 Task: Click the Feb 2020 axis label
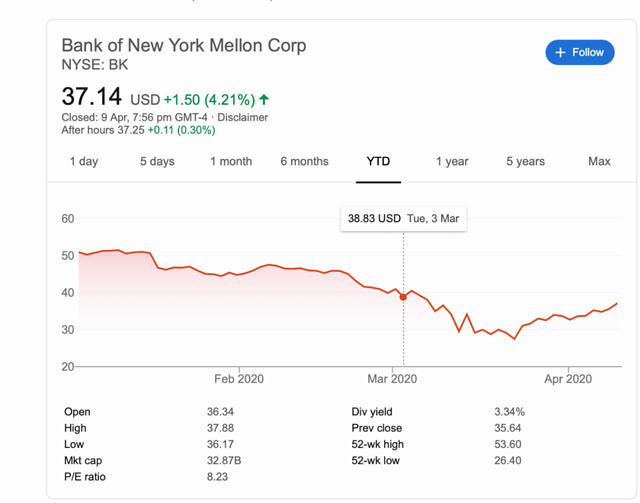point(239,379)
